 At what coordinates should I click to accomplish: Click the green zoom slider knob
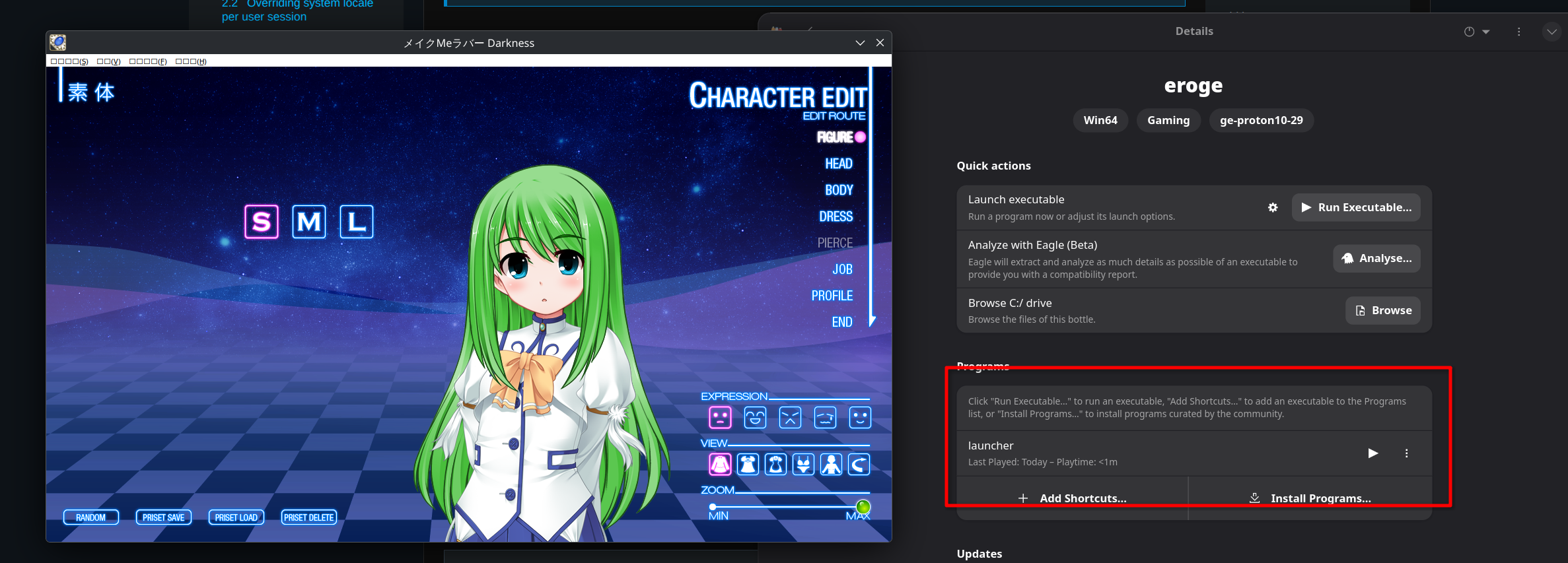[863, 507]
